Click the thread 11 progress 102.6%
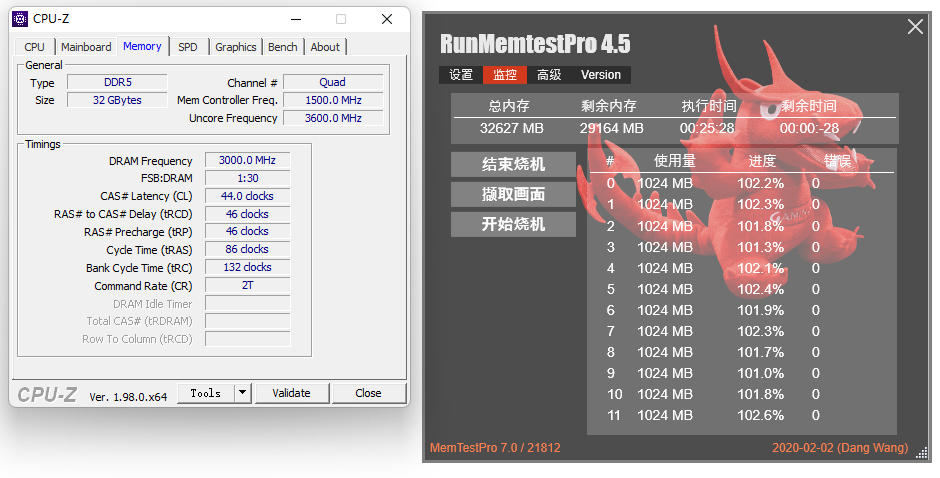Image resolution: width=940 pixels, height=478 pixels. [761, 415]
